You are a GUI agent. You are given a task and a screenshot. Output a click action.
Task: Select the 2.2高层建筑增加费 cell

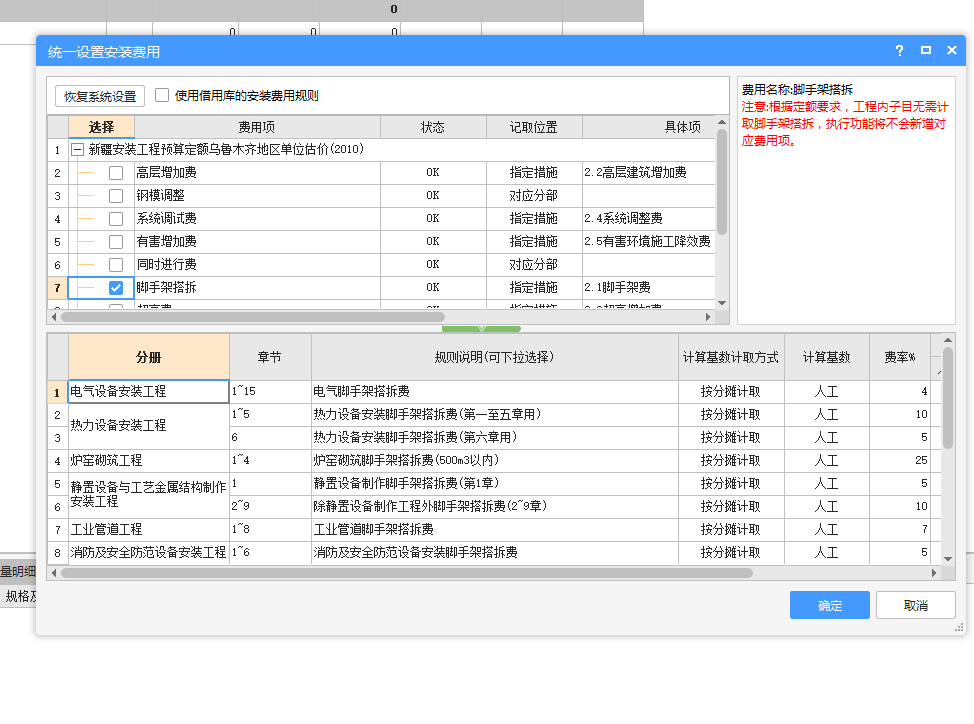(x=649, y=173)
